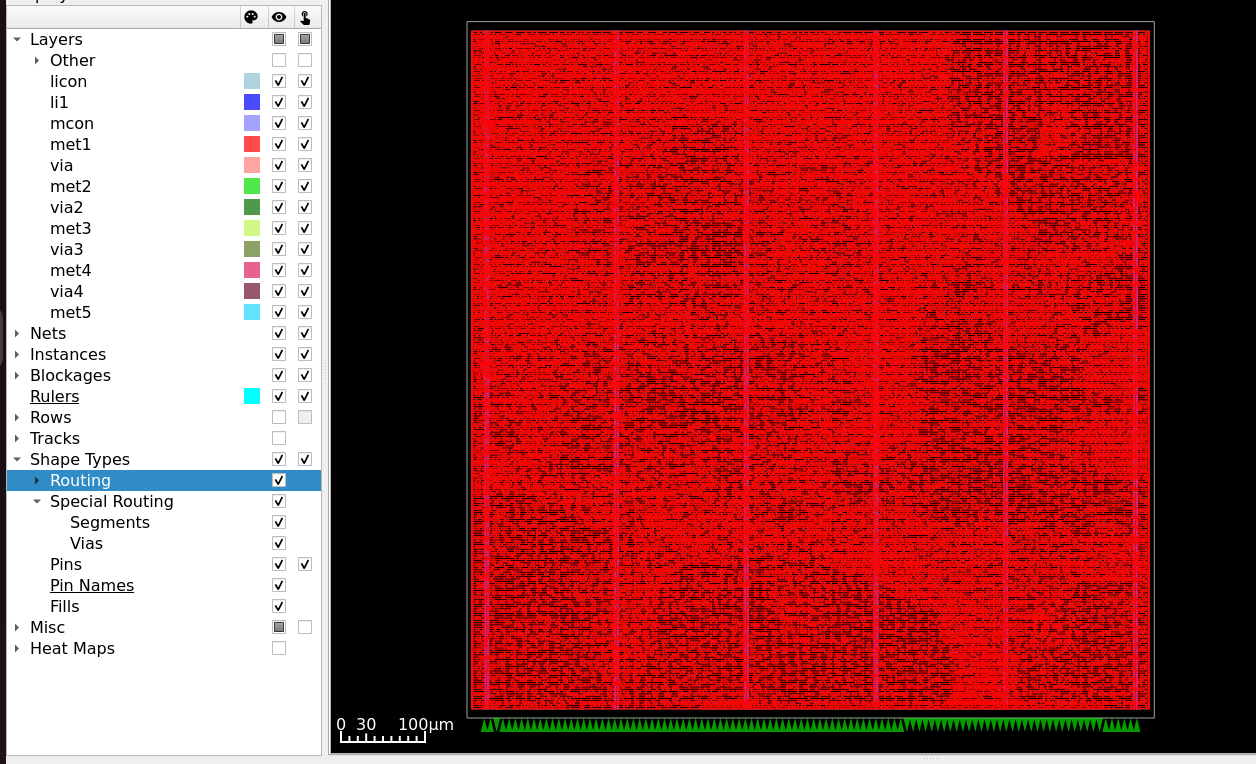1256x764 pixels.
Task: Change the Rulers cyan color swatch
Action: [x=252, y=396]
